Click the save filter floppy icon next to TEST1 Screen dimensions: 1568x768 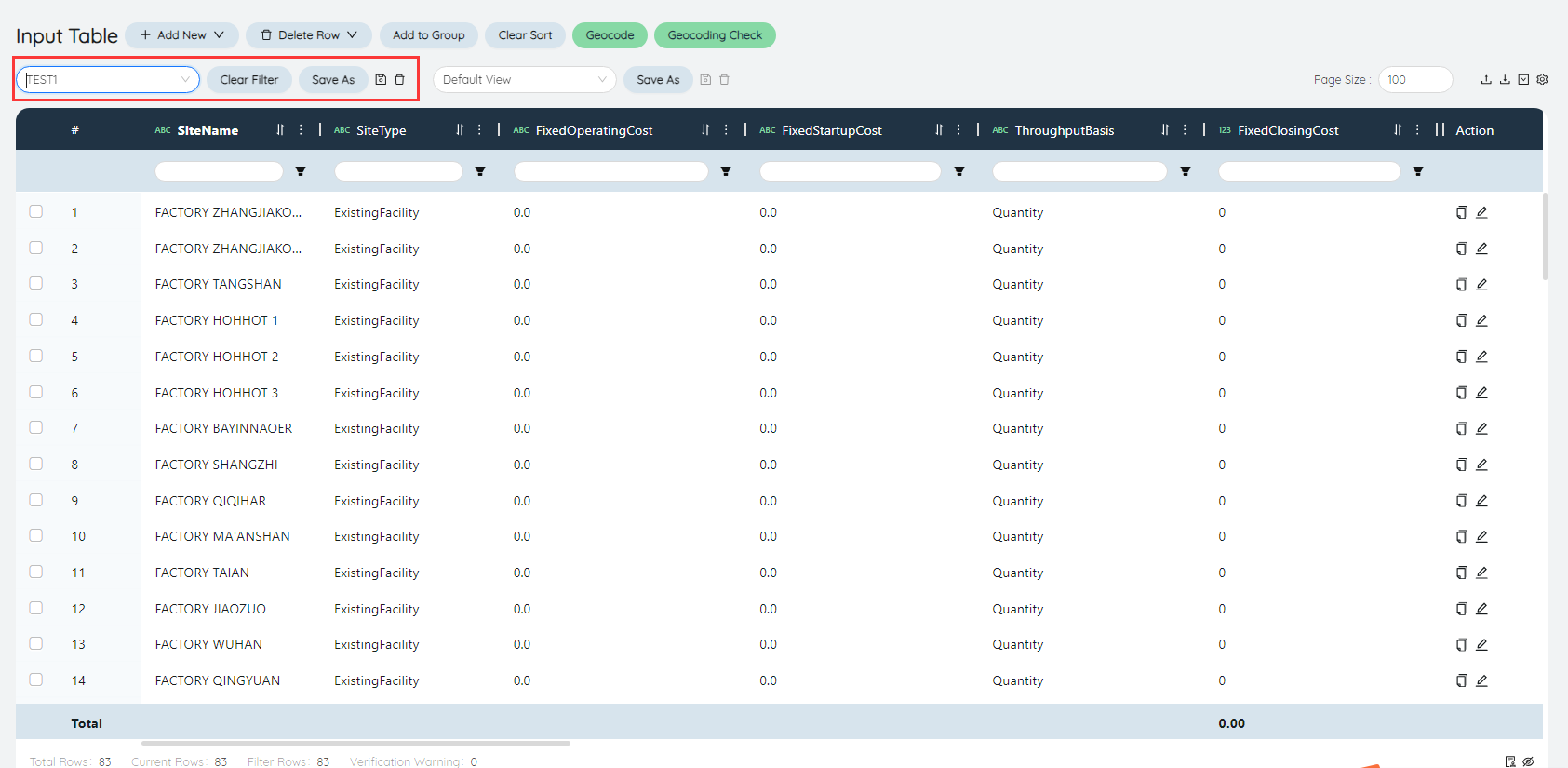[x=381, y=80]
